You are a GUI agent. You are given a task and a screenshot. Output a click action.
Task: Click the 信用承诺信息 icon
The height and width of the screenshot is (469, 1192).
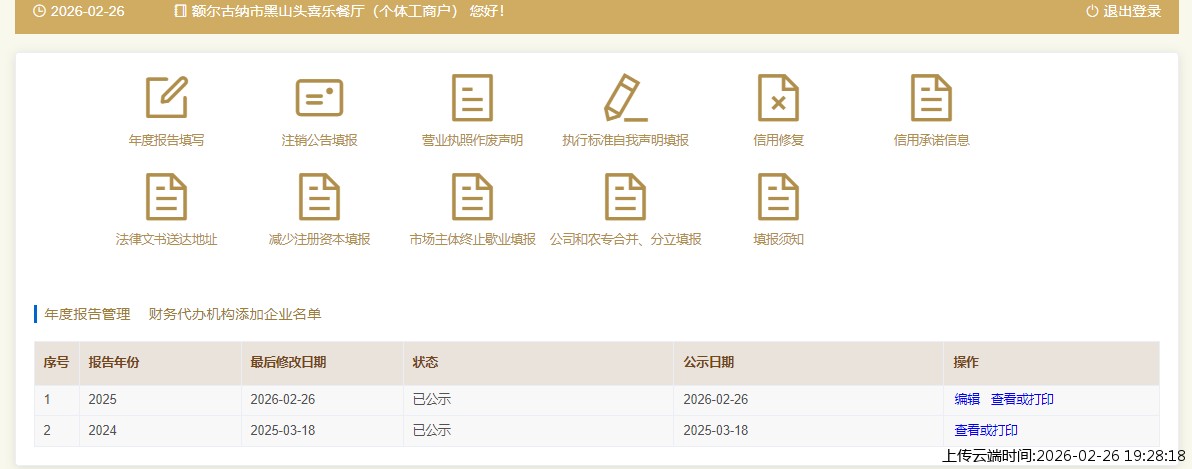pyautogui.click(x=931, y=98)
